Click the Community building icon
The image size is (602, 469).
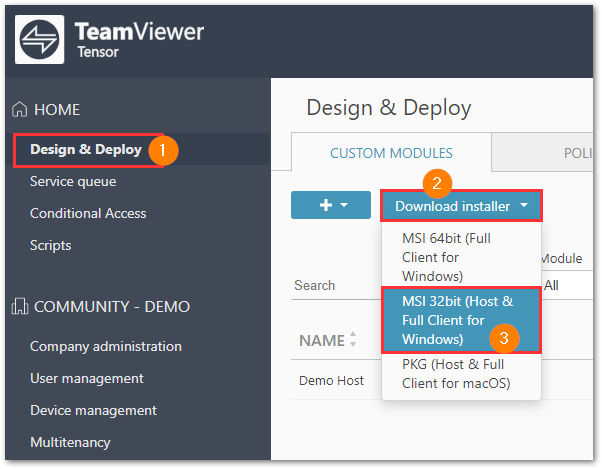pyautogui.click(x=20, y=307)
